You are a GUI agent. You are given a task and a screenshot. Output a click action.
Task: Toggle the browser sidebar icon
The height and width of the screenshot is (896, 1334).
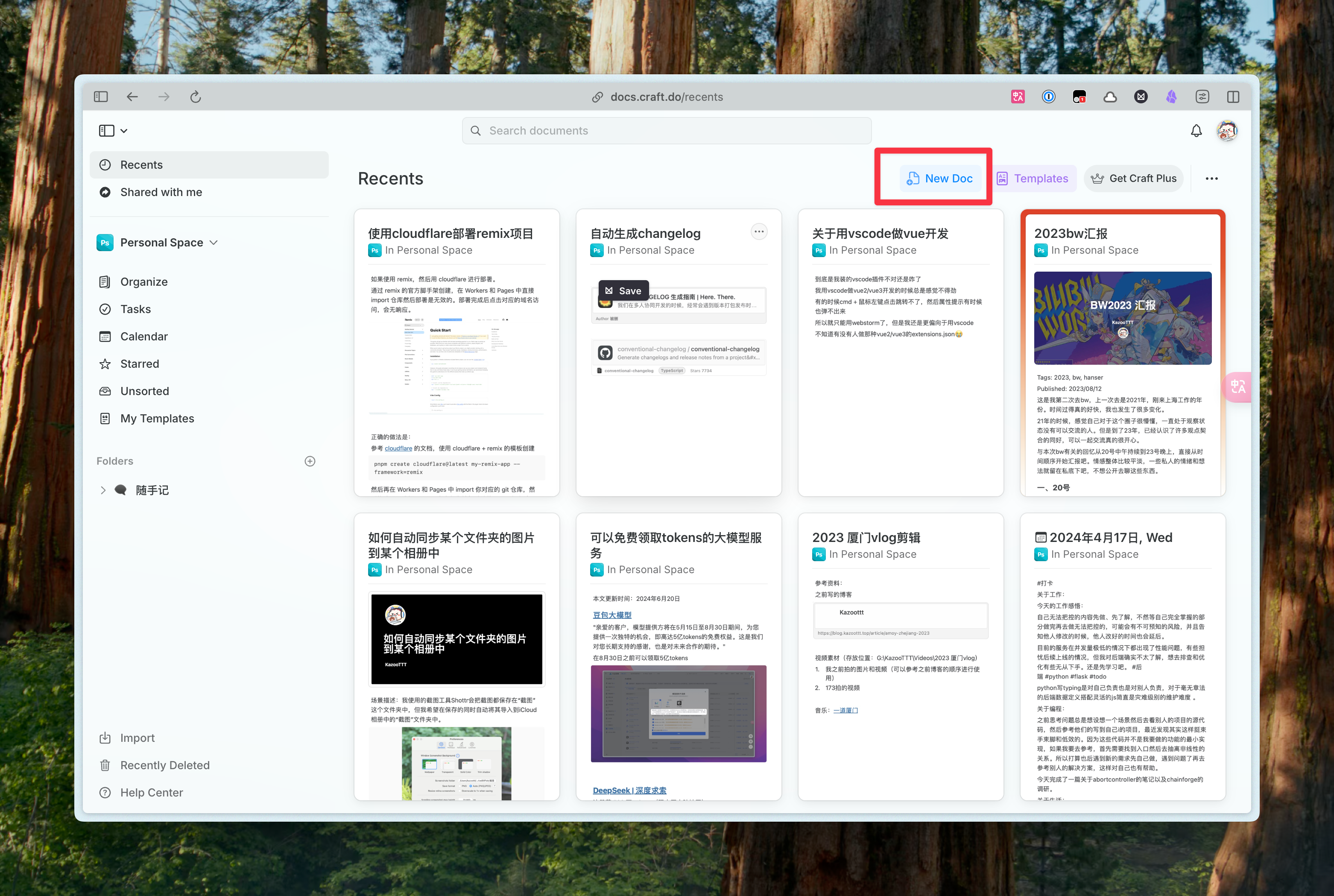100,97
